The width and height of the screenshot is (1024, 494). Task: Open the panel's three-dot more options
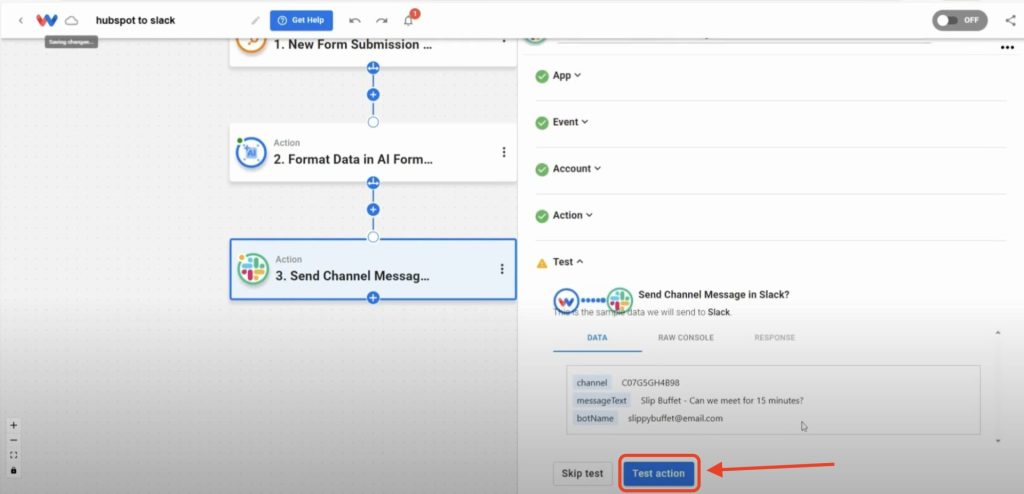tap(1006, 48)
